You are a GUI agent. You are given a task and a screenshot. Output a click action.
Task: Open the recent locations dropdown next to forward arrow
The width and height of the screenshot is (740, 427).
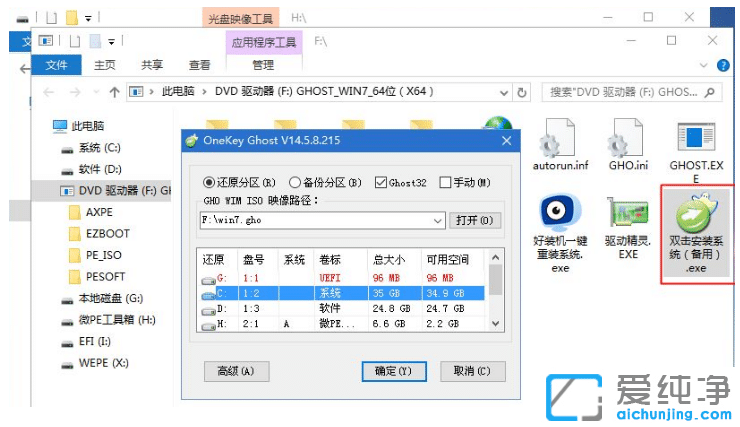pyautogui.click(x=96, y=92)
